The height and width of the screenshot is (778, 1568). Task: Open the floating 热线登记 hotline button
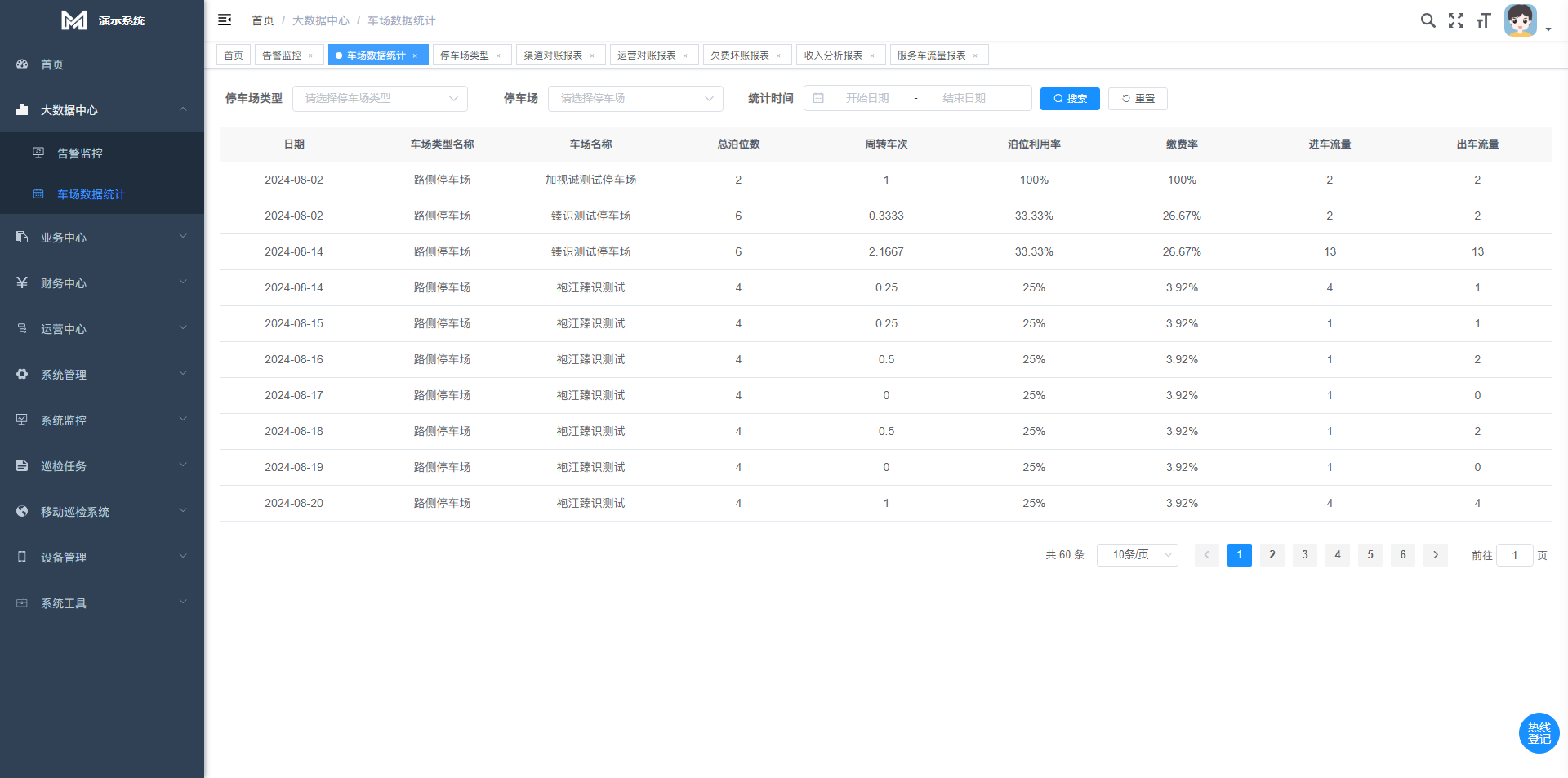1539,733
